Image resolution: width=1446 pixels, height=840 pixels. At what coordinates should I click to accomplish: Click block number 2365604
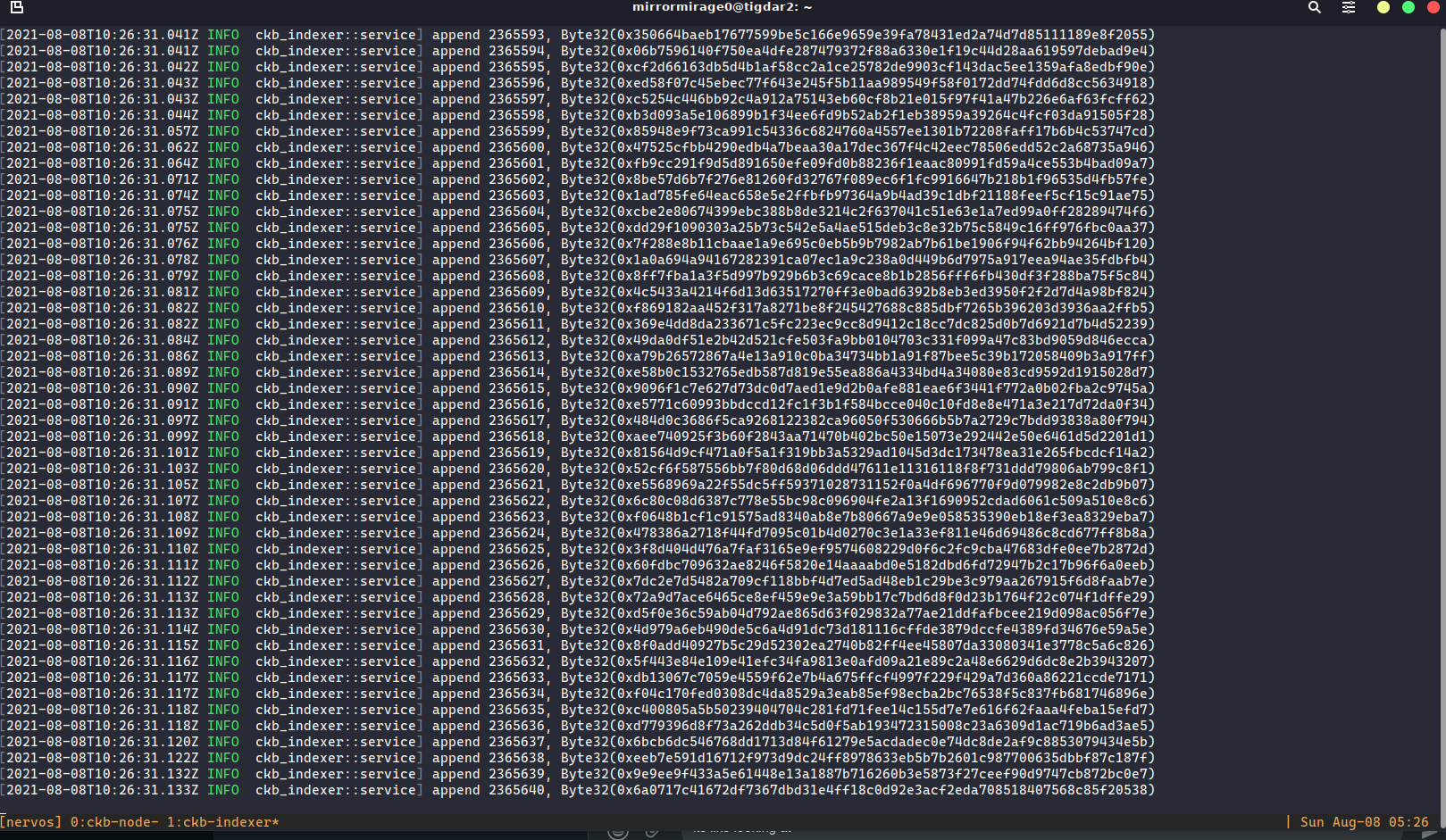click(x=516, y=212)
